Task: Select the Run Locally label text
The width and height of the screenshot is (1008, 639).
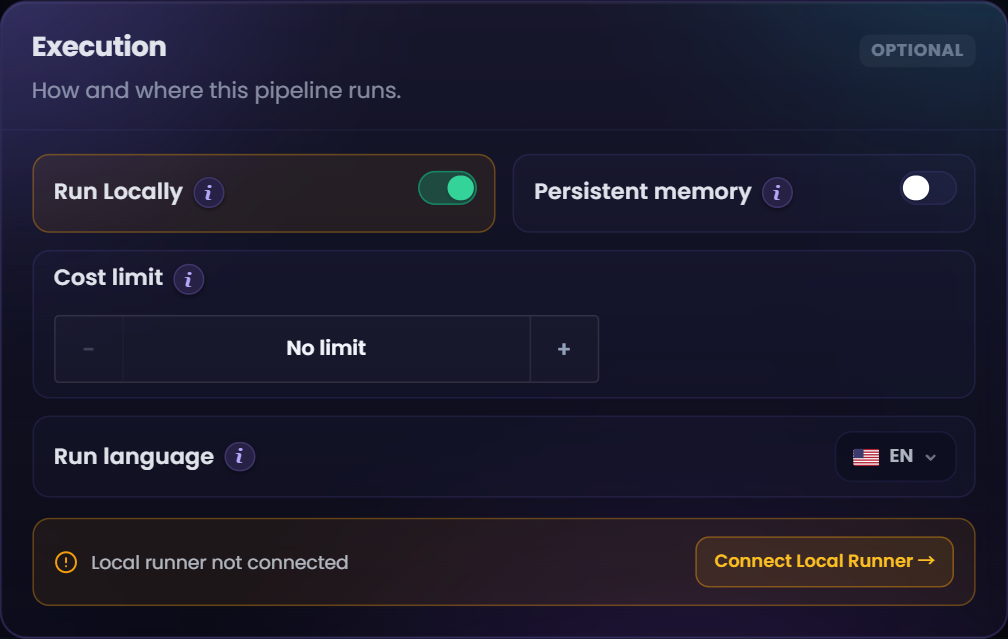Action: pos(118,192)
